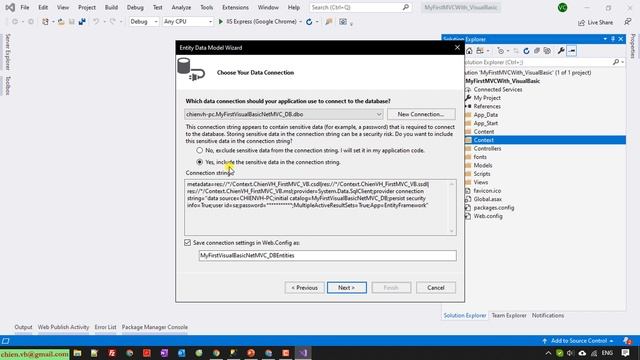Open the Project menu
The width and height of the screenshot is (640, 360).
pos(87,7)
